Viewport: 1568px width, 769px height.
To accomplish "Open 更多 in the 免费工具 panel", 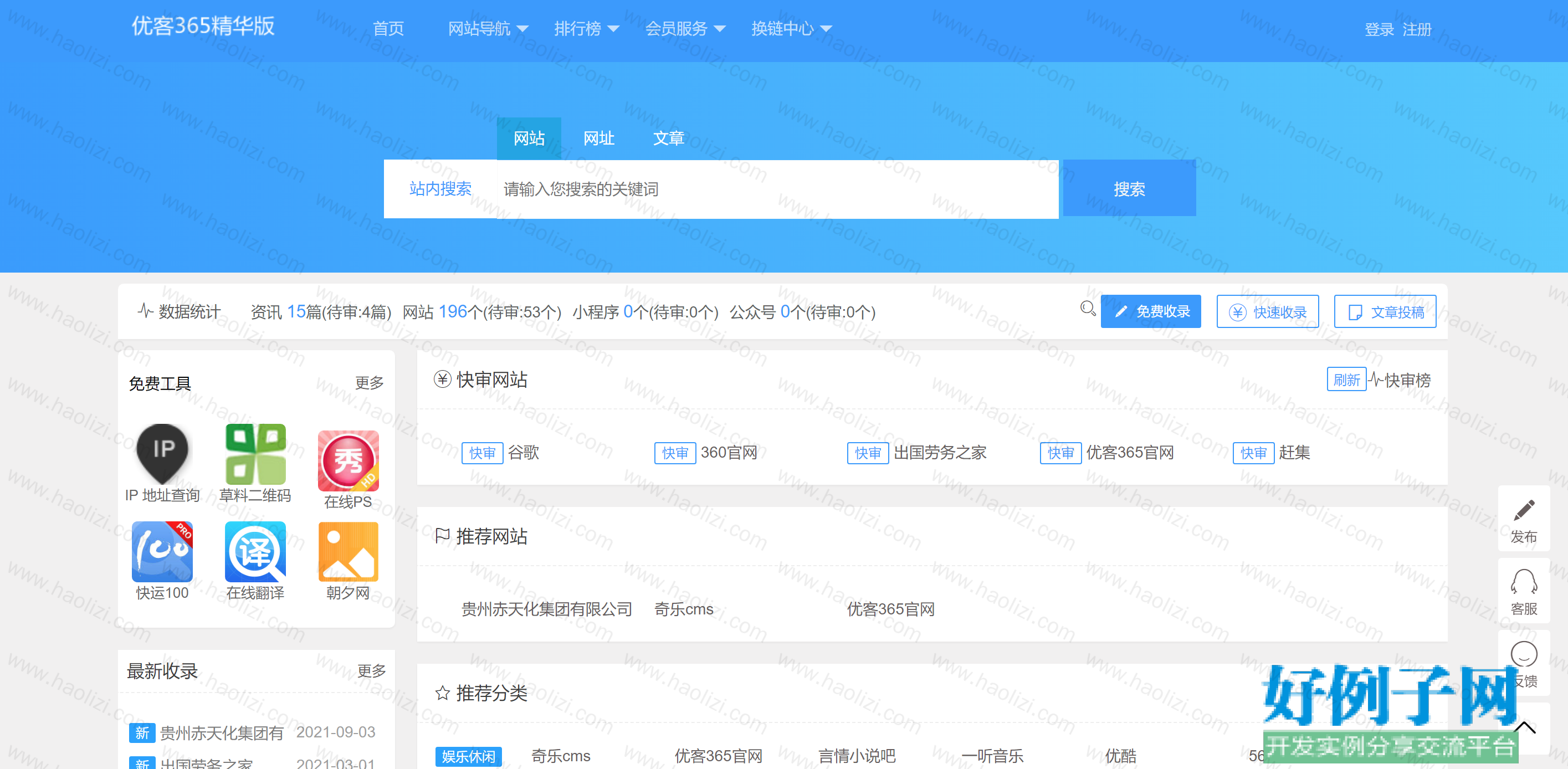I will [370, 382].
